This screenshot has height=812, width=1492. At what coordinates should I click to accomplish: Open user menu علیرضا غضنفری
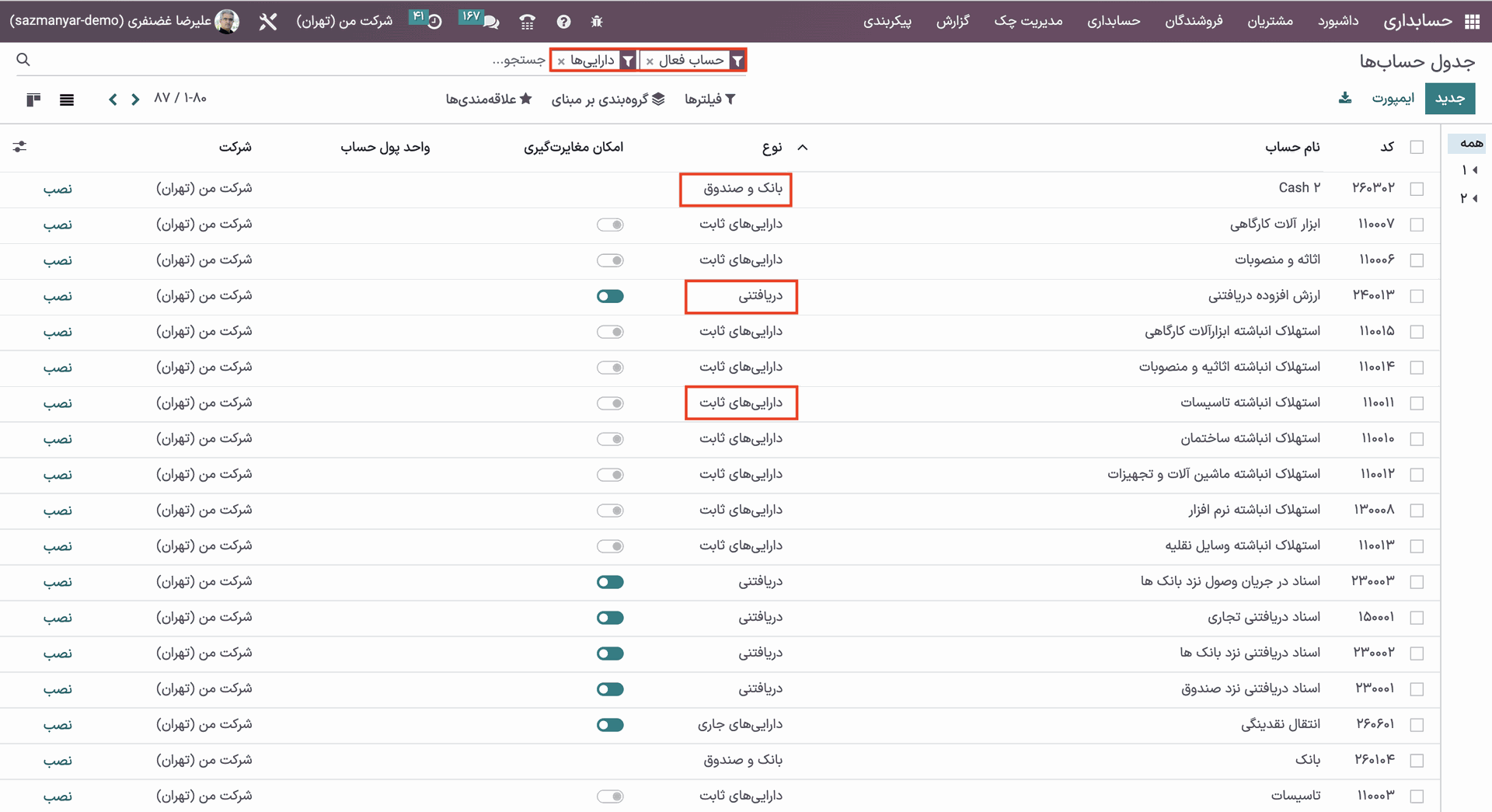tap(124, 21)
